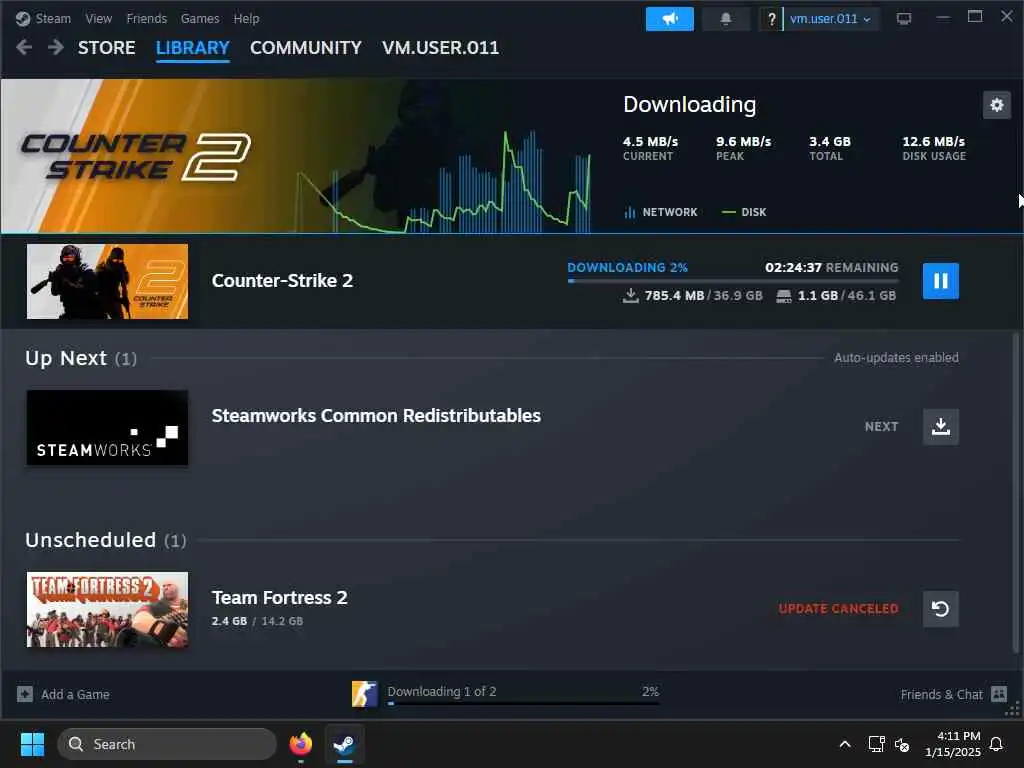This screenshot has width=1024, height=768.
Task: Click the Counter-Strike 2 banner logo
Action: [135, 157]
